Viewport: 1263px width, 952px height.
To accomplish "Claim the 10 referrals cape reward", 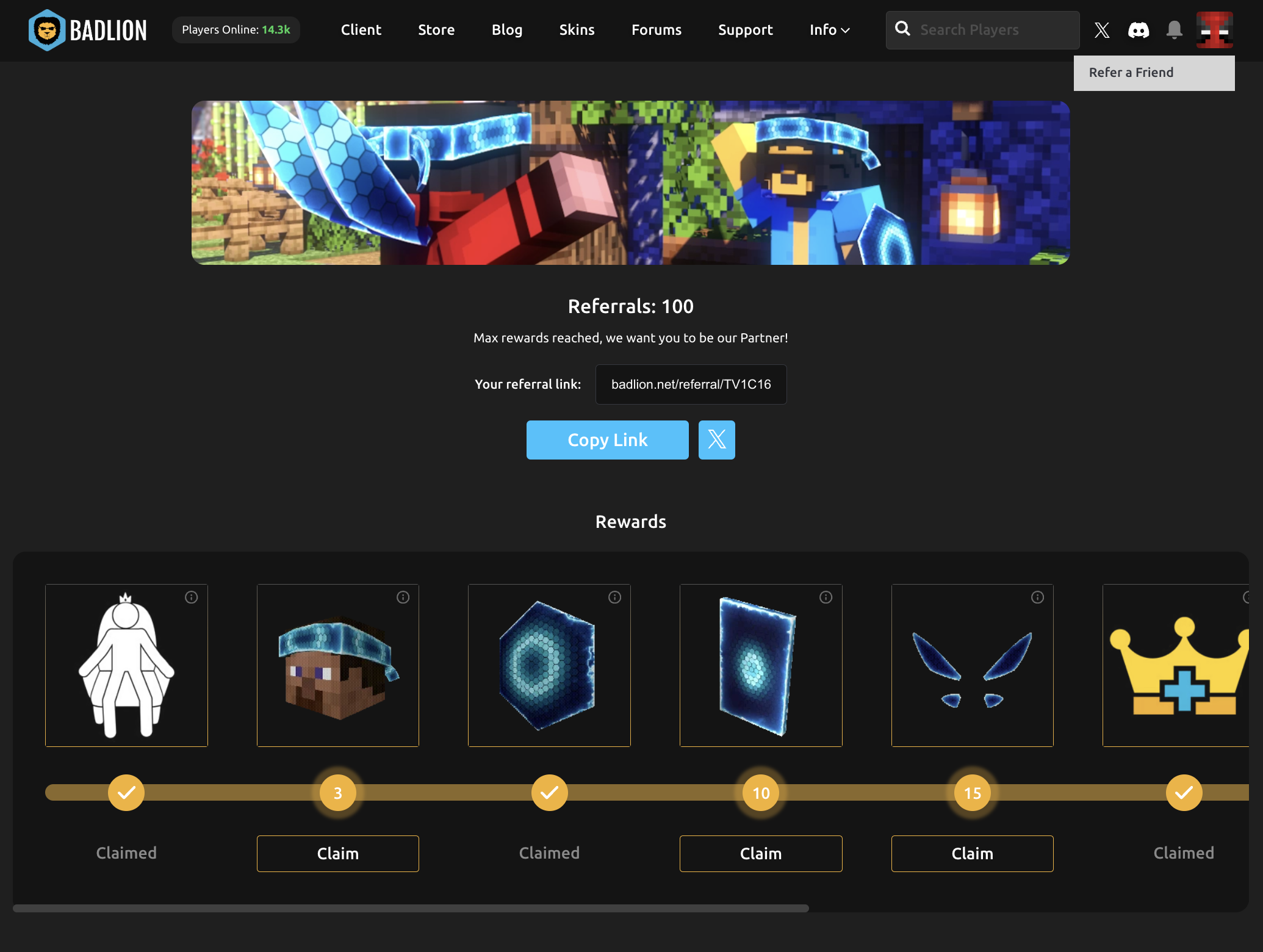I will coord(760,853).
